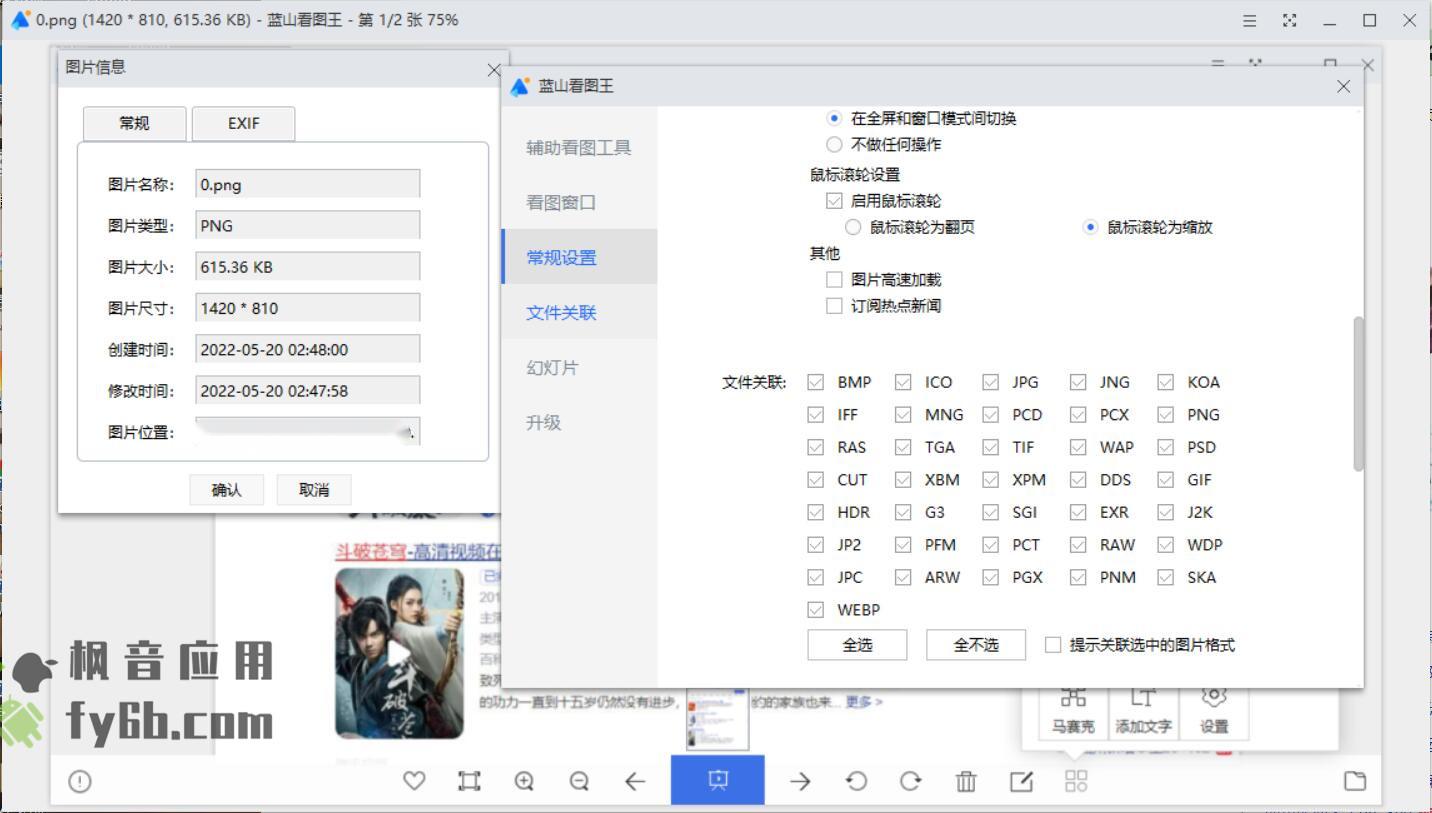Delete the image with trash icon
The height and width of the screenshot is (813, 1432).
pos(966,781)
